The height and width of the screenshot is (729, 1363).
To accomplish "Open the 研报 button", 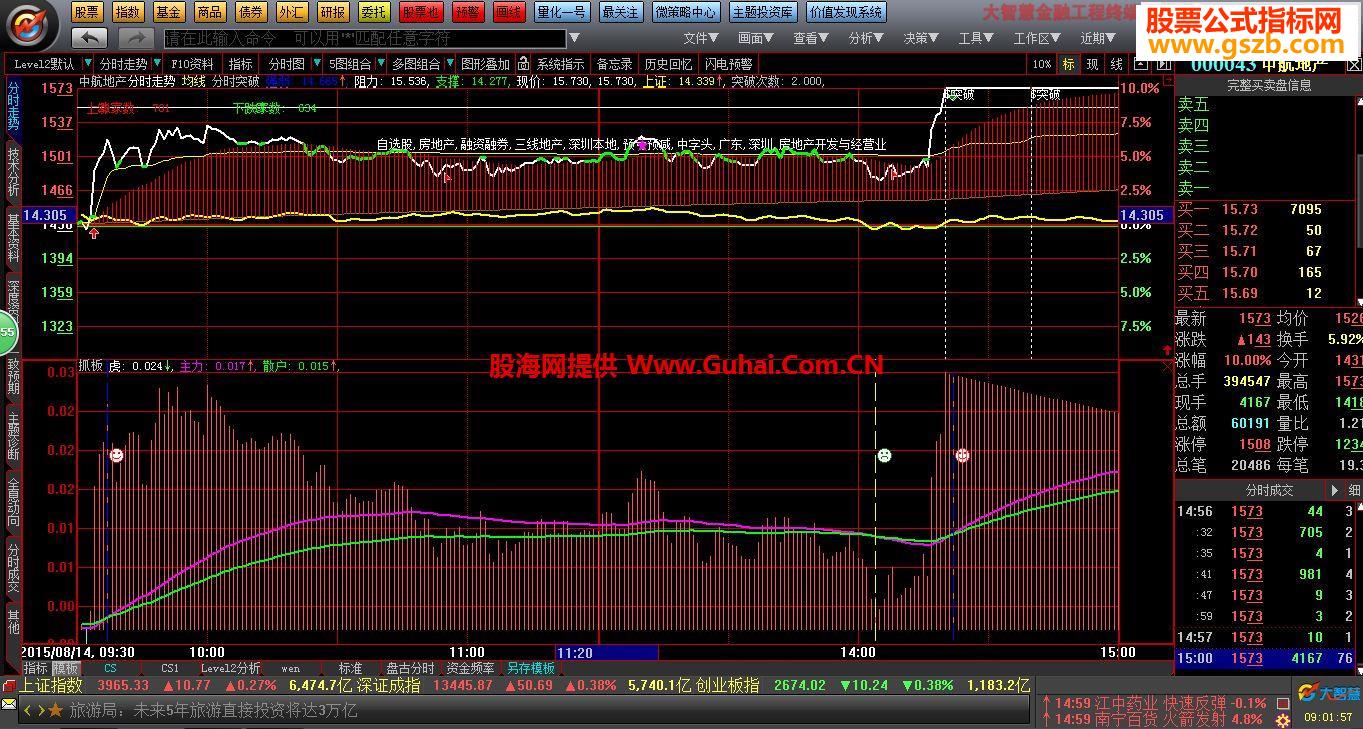I will pos(333,12).
